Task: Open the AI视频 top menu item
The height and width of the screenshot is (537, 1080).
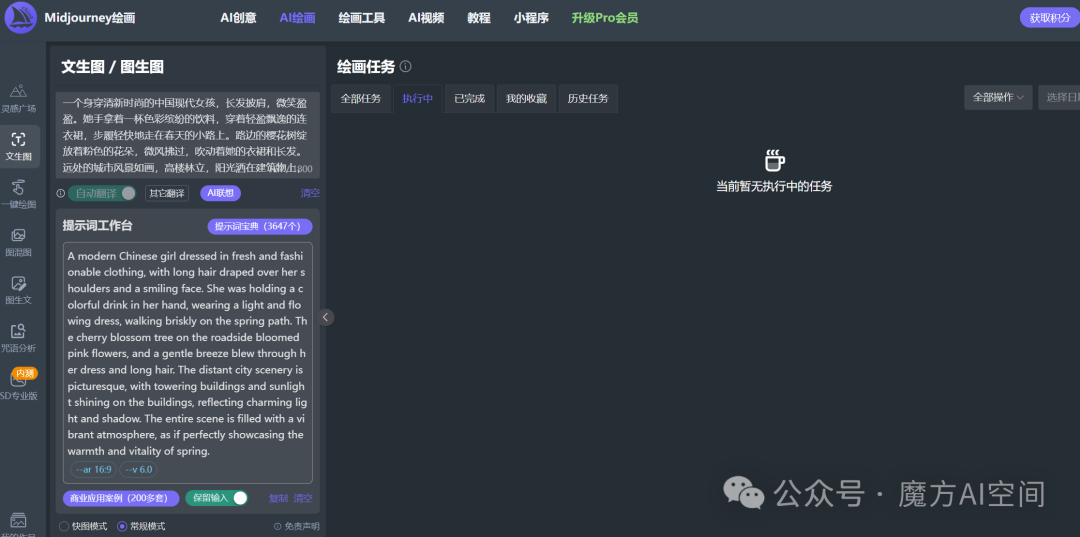Action: coord(426,18)
